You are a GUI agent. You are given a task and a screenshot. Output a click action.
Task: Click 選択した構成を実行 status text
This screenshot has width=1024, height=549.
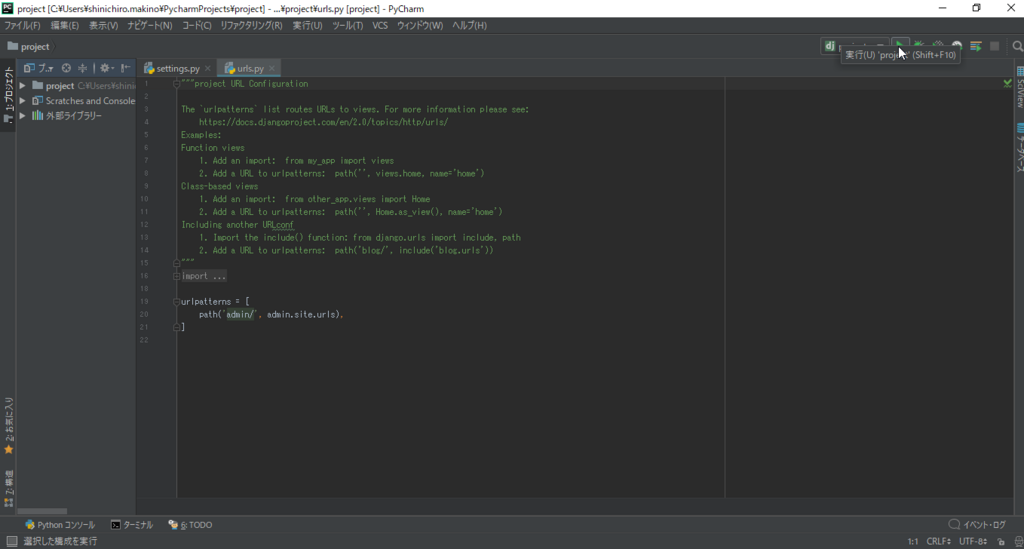(x=60, y=541)
